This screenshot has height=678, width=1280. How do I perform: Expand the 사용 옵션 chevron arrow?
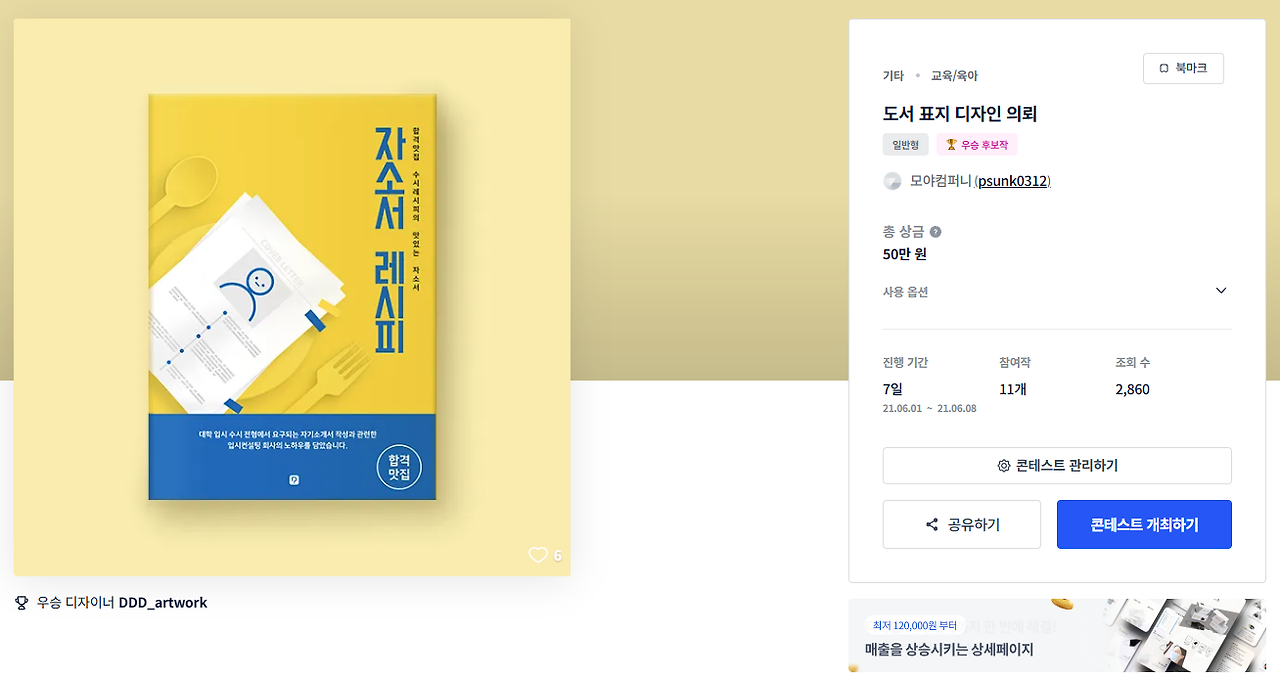click(x=1221, y=291)
